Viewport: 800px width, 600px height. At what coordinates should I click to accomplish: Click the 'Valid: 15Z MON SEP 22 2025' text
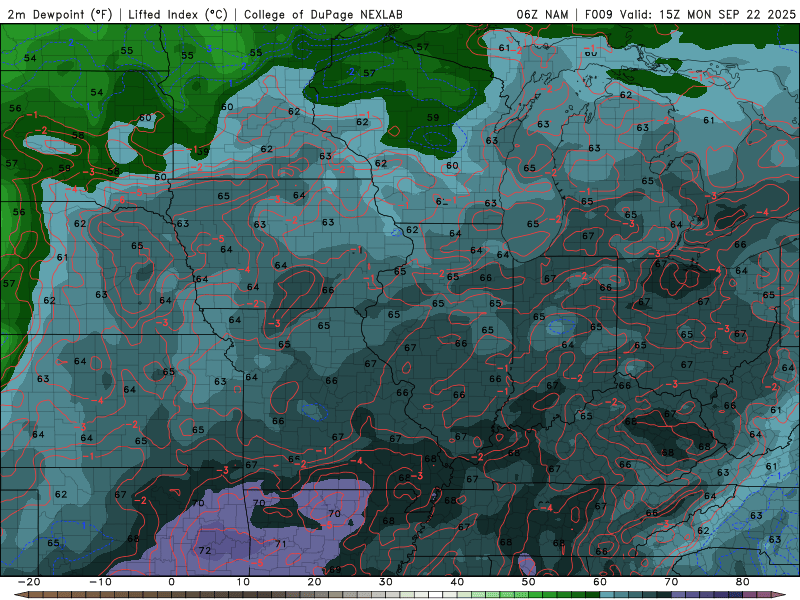(x=708, y=14)
